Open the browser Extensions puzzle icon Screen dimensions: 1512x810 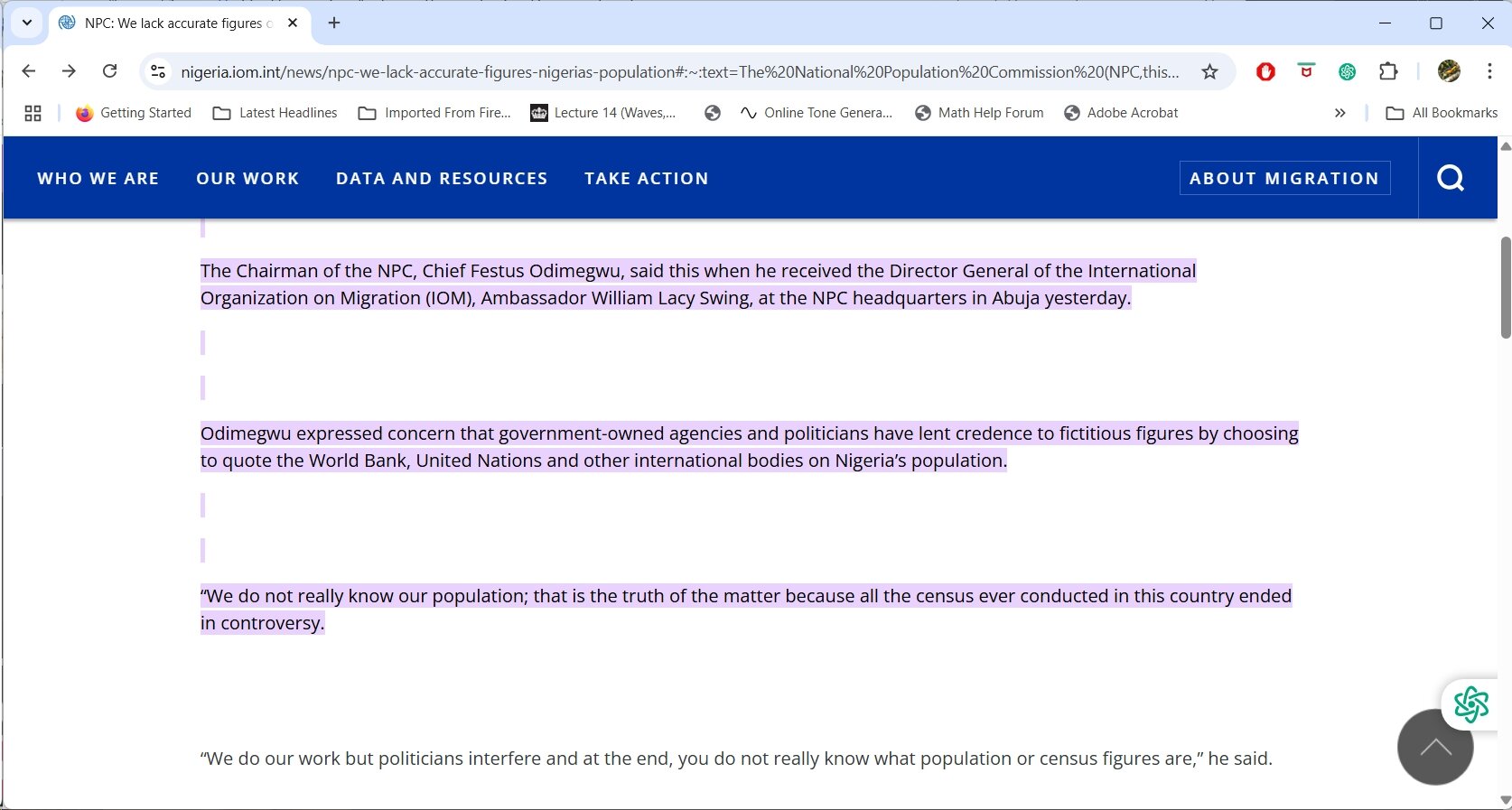tap(1388, 71)
